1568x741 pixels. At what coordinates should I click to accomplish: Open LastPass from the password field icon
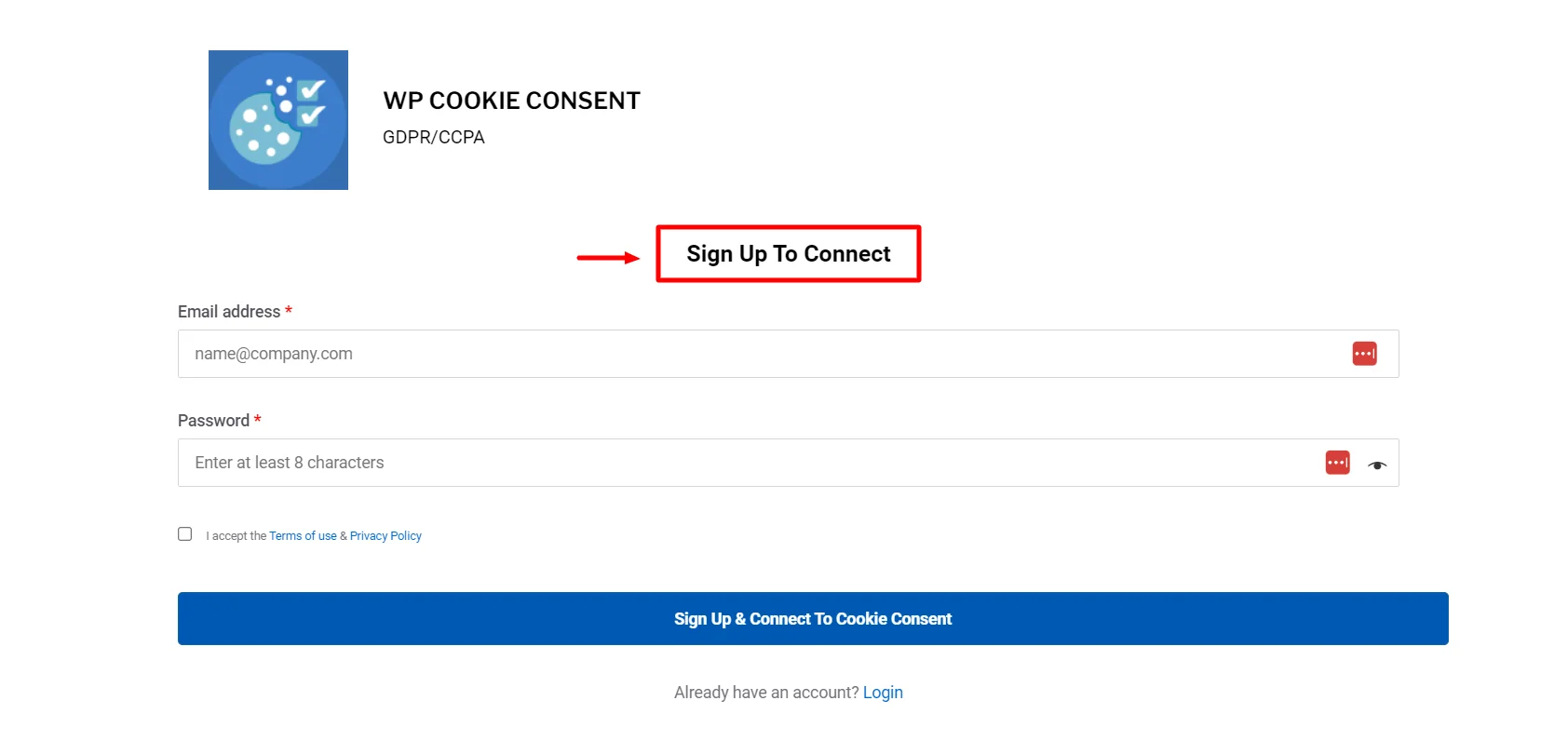pos(1336,462)
